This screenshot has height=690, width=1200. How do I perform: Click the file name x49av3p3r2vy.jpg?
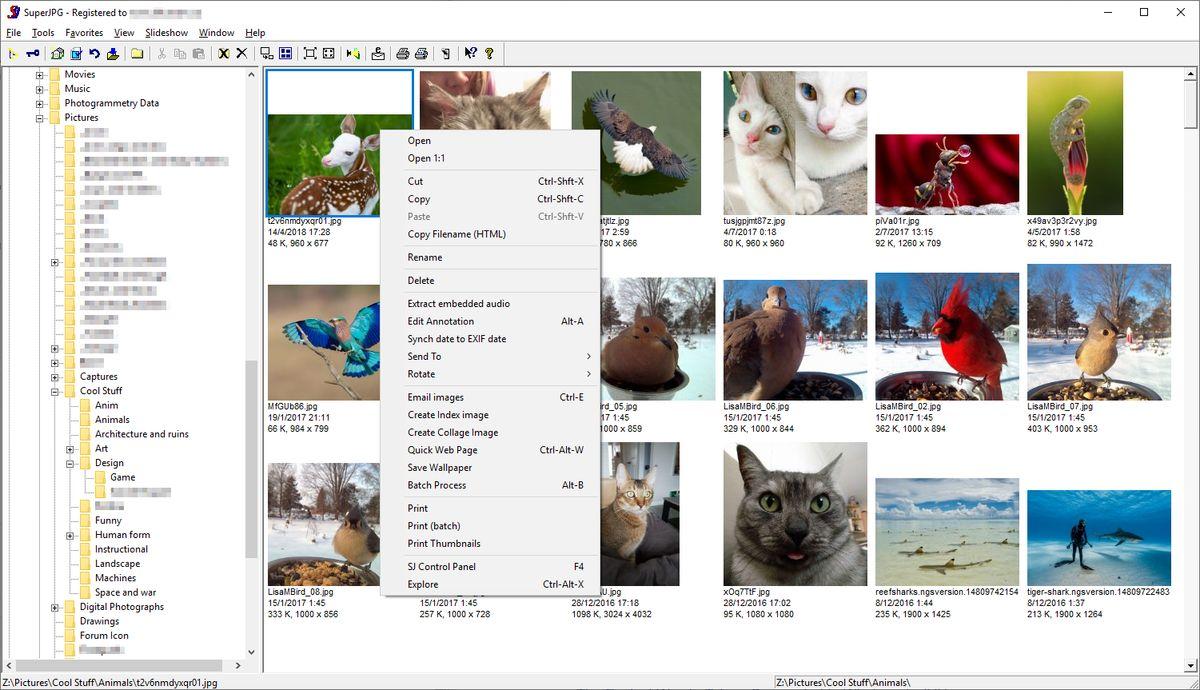pyautogui.click(x=1061, y=221)
